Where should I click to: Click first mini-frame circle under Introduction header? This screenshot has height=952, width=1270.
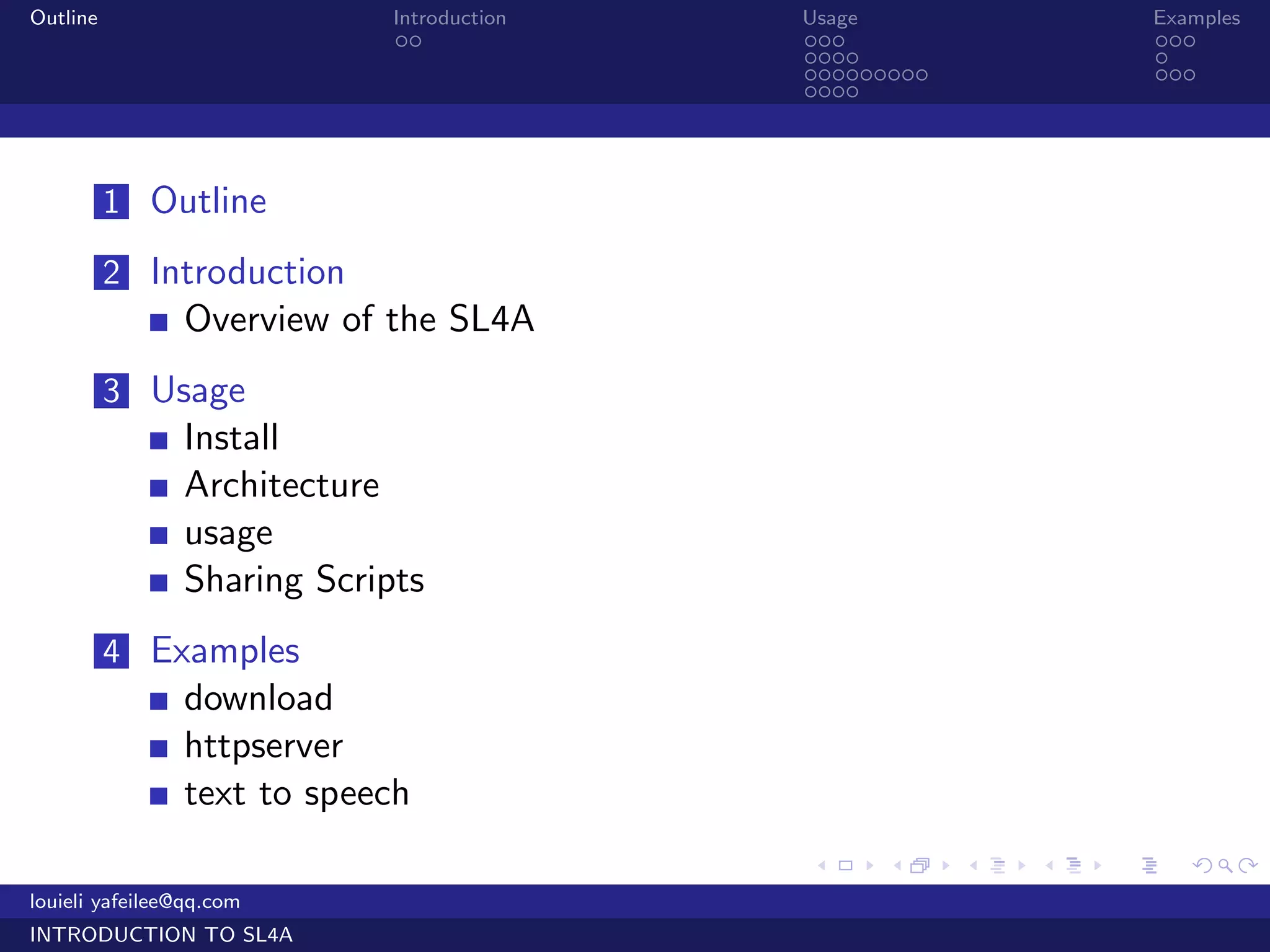click(x=402, y=42)
